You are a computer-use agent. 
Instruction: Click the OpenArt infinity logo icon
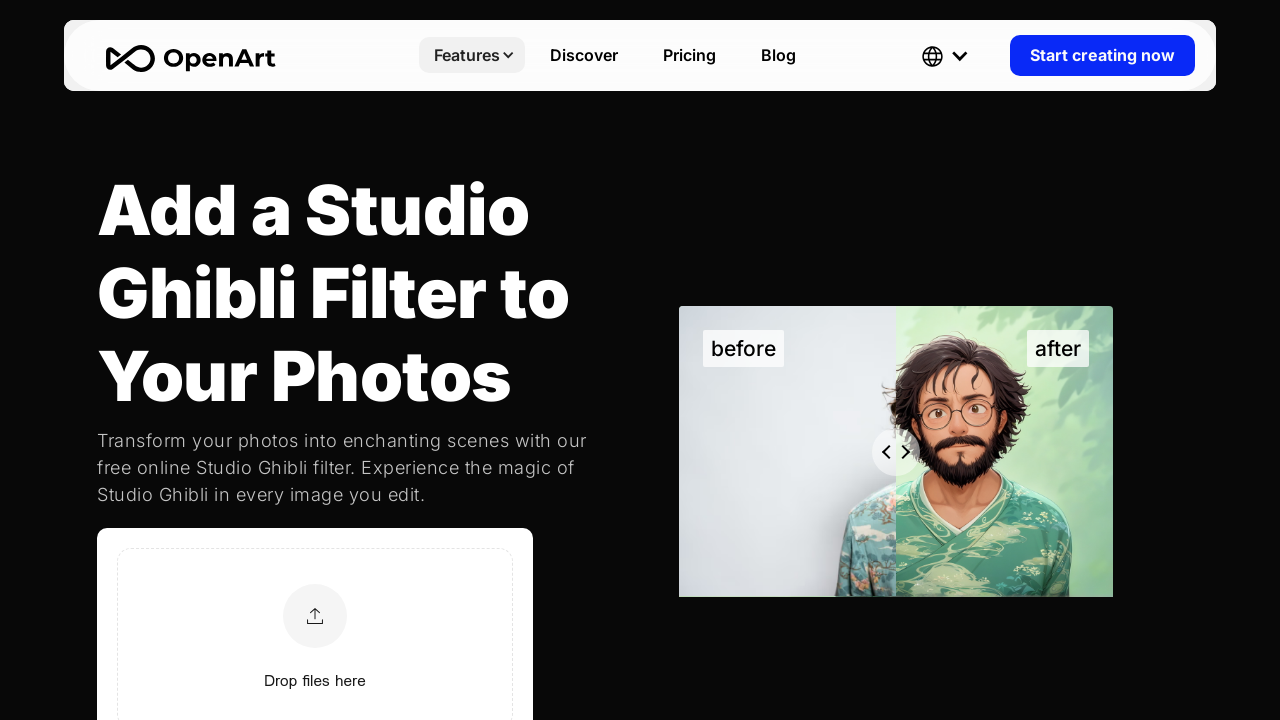point(130,58)
